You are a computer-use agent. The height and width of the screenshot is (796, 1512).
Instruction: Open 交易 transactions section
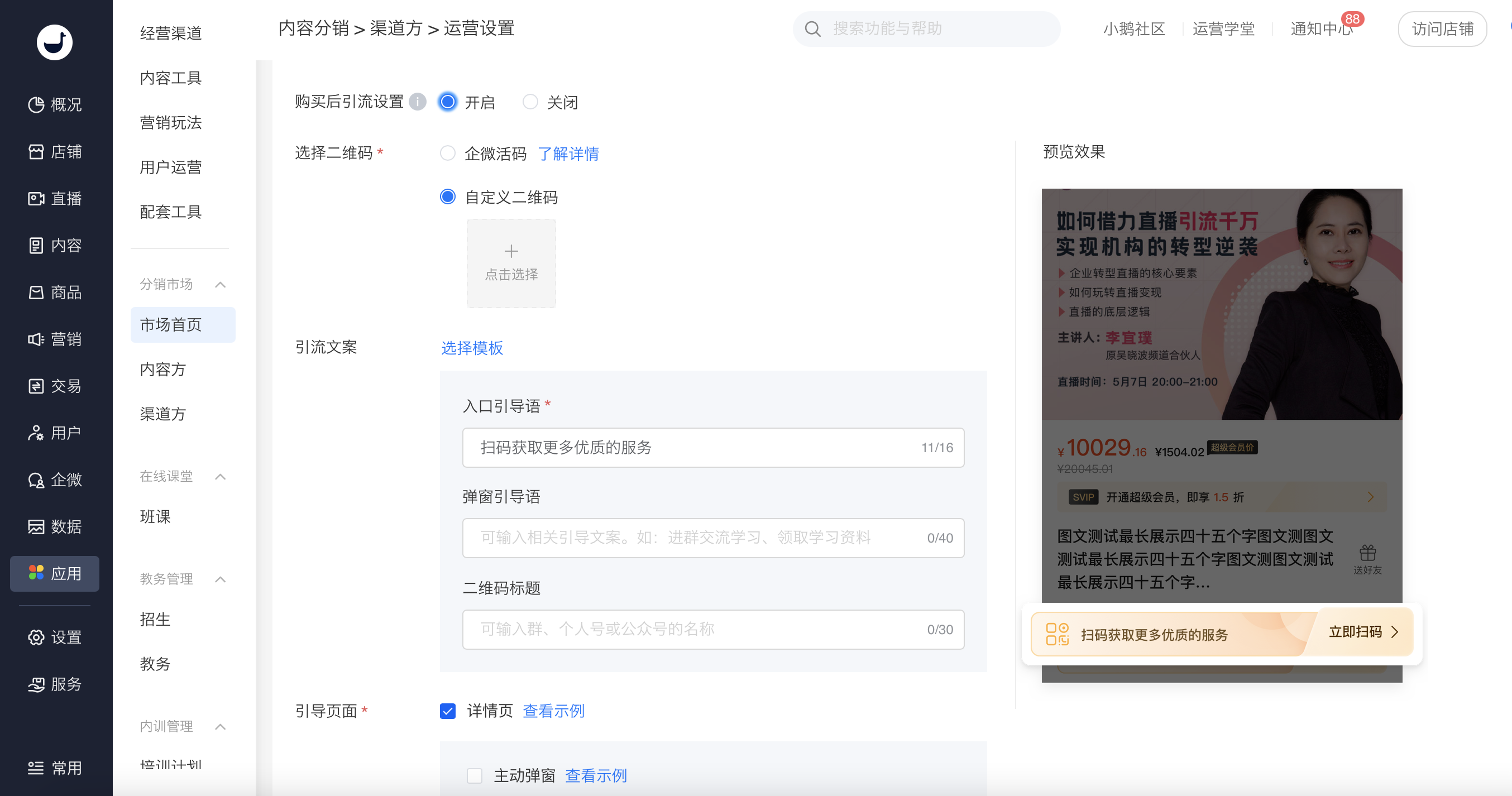point(55,386)
